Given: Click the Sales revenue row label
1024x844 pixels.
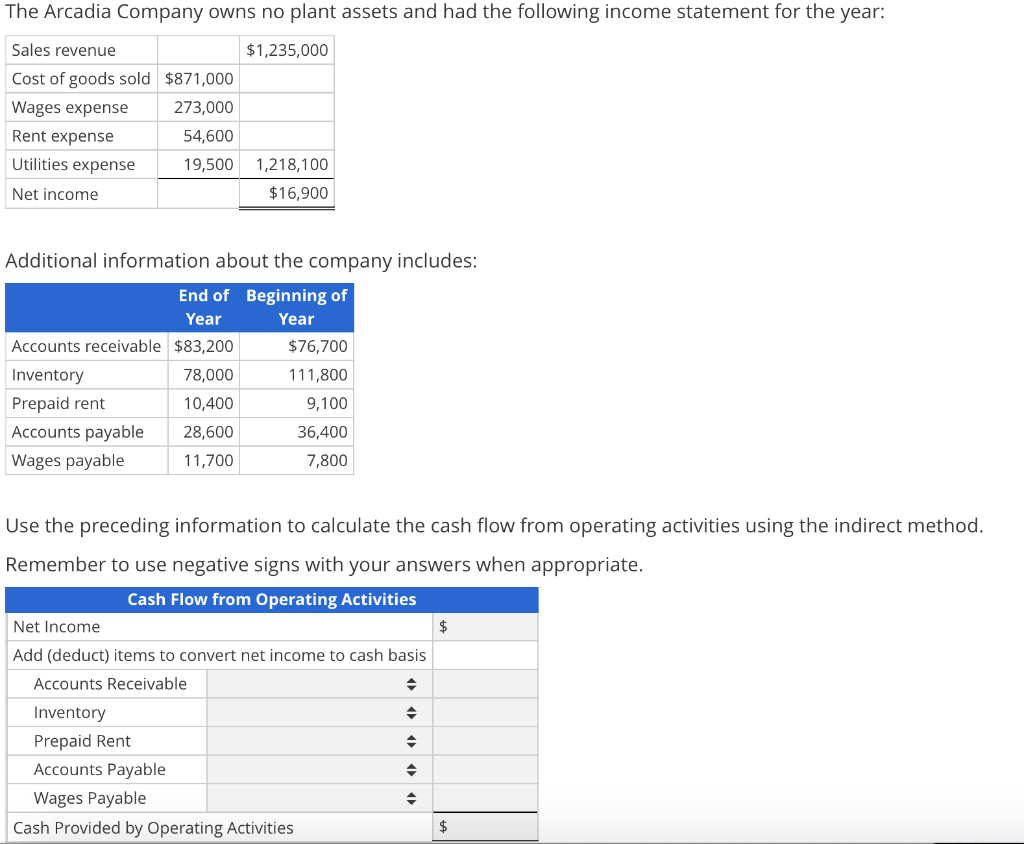Looking at the screenshot, I should (64, 50).
